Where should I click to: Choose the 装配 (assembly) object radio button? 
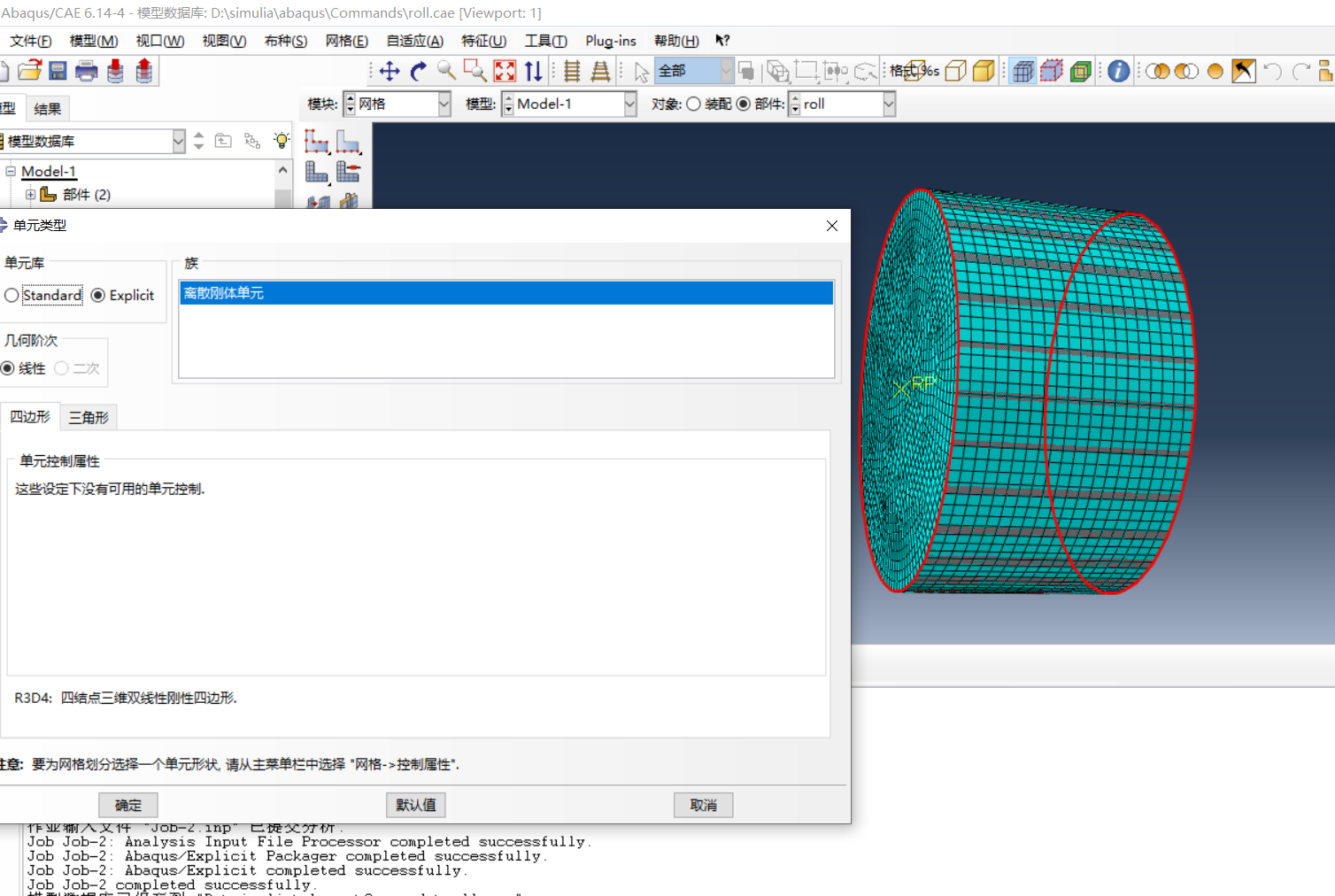click(694, 104)
